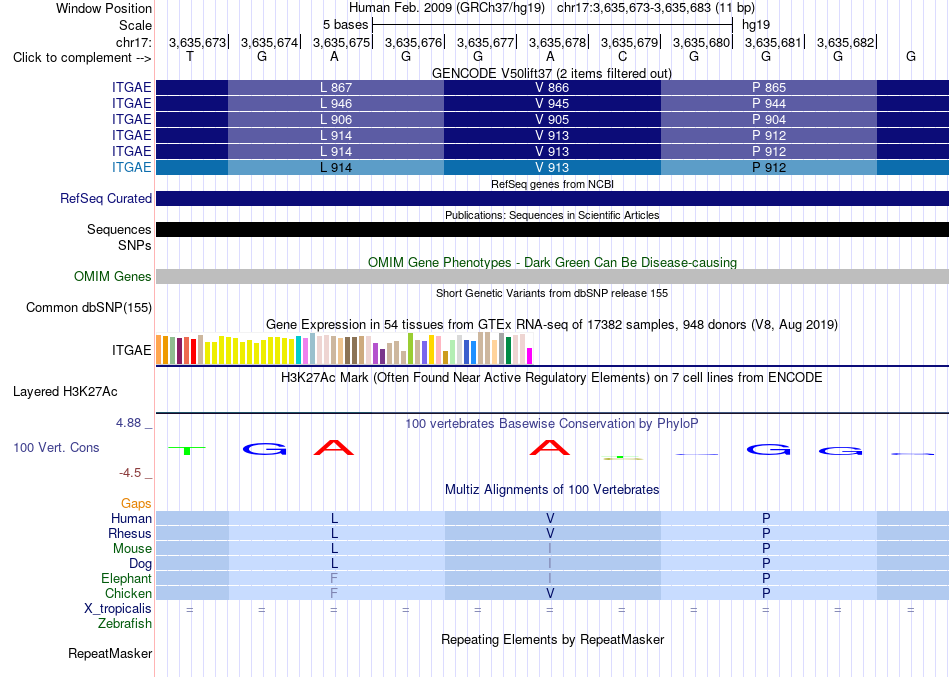This screenshot has width=950, height=677.
Task: Select the 'V 866' codon block
Action: tap(552, 87)
